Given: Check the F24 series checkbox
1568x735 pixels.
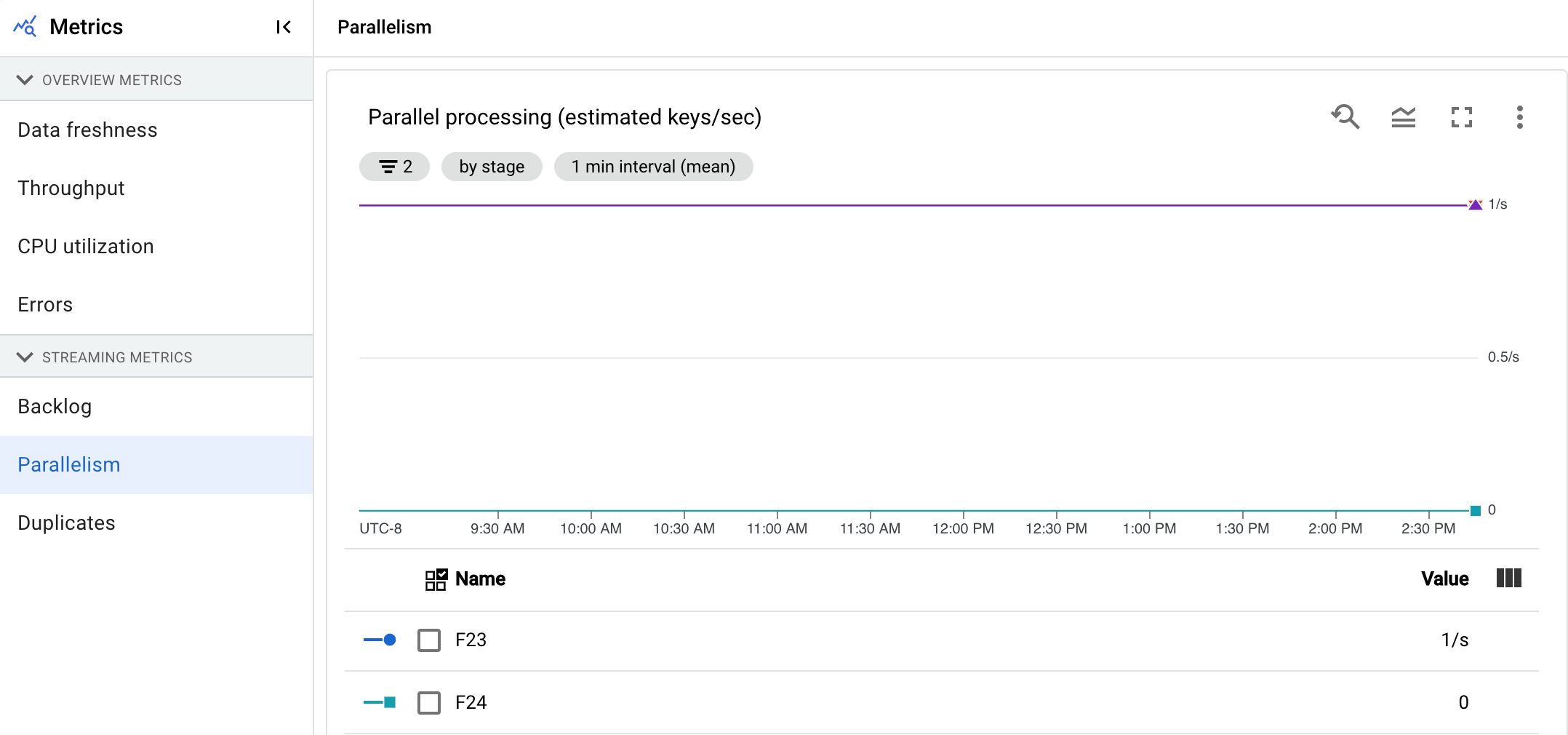Looking at the screenshot, I should pyautogui.click(x=428, y=702).
